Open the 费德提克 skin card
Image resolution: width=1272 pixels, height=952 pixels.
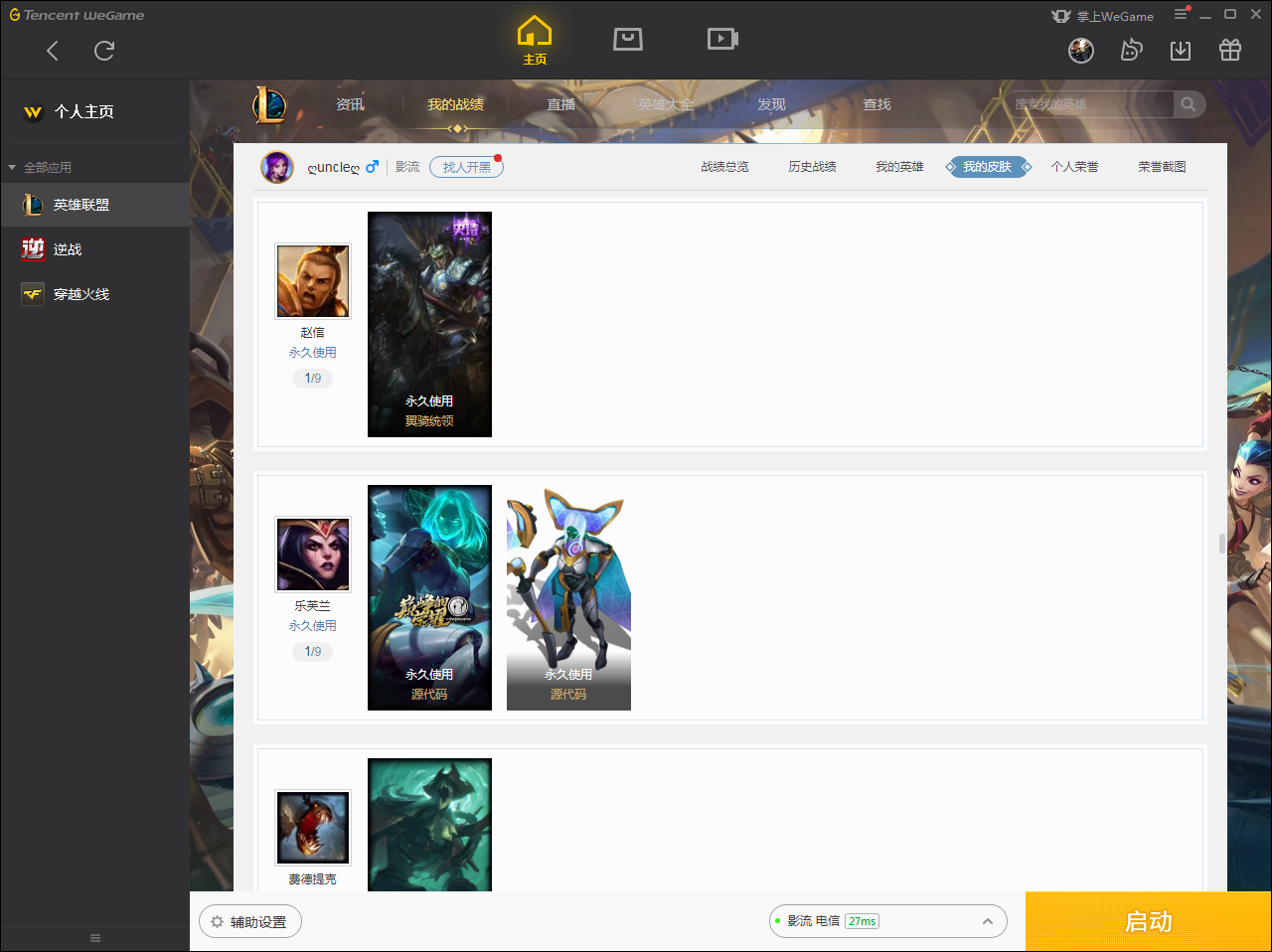click(x=429, y=825)
